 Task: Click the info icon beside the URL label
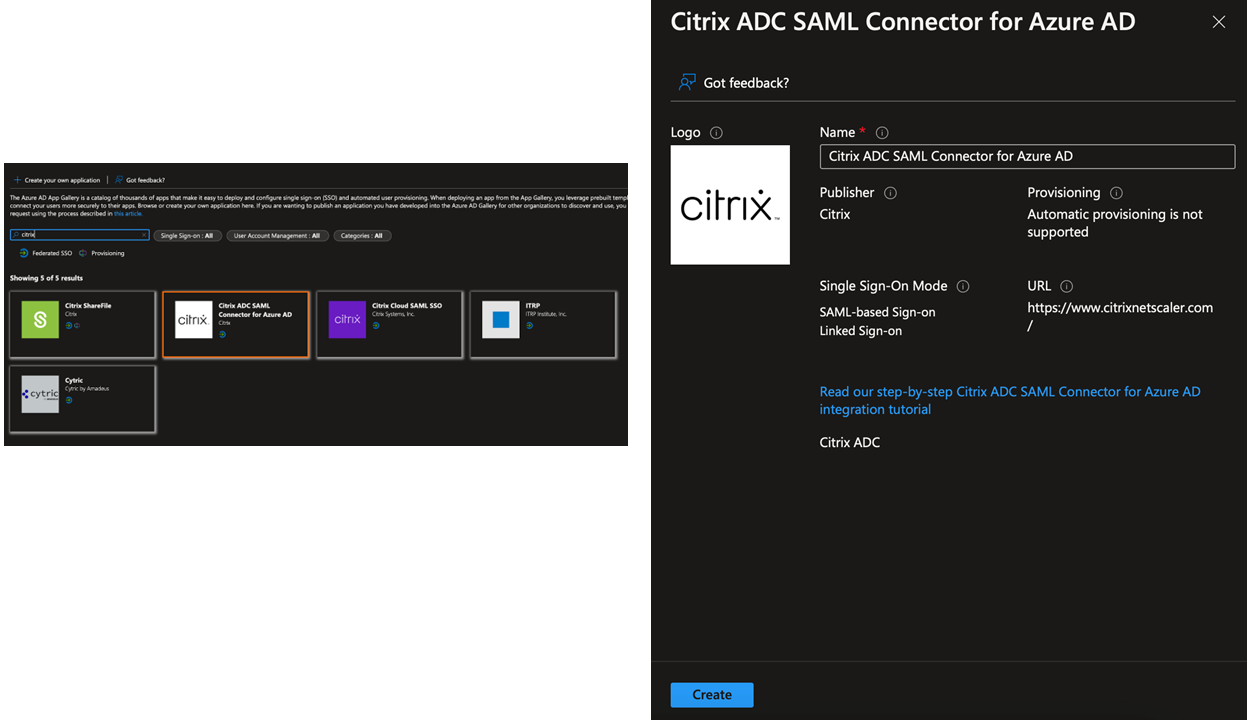(1067, 286)
